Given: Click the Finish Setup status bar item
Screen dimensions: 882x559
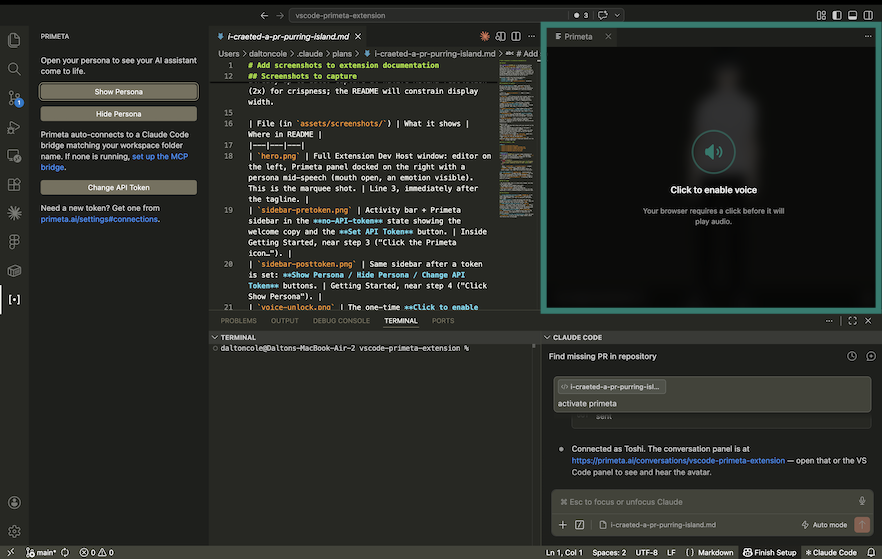Looking at the screenshot, I should (x=770, y=552).
